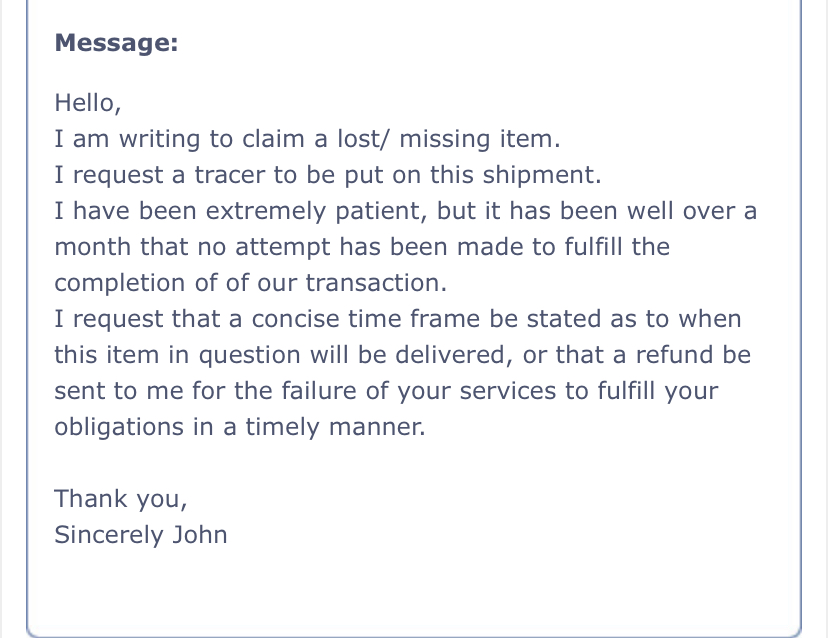The height and width of the screenshot is (638, 828).
Task: Click the word "attempt" in the message
Action: 283,248
